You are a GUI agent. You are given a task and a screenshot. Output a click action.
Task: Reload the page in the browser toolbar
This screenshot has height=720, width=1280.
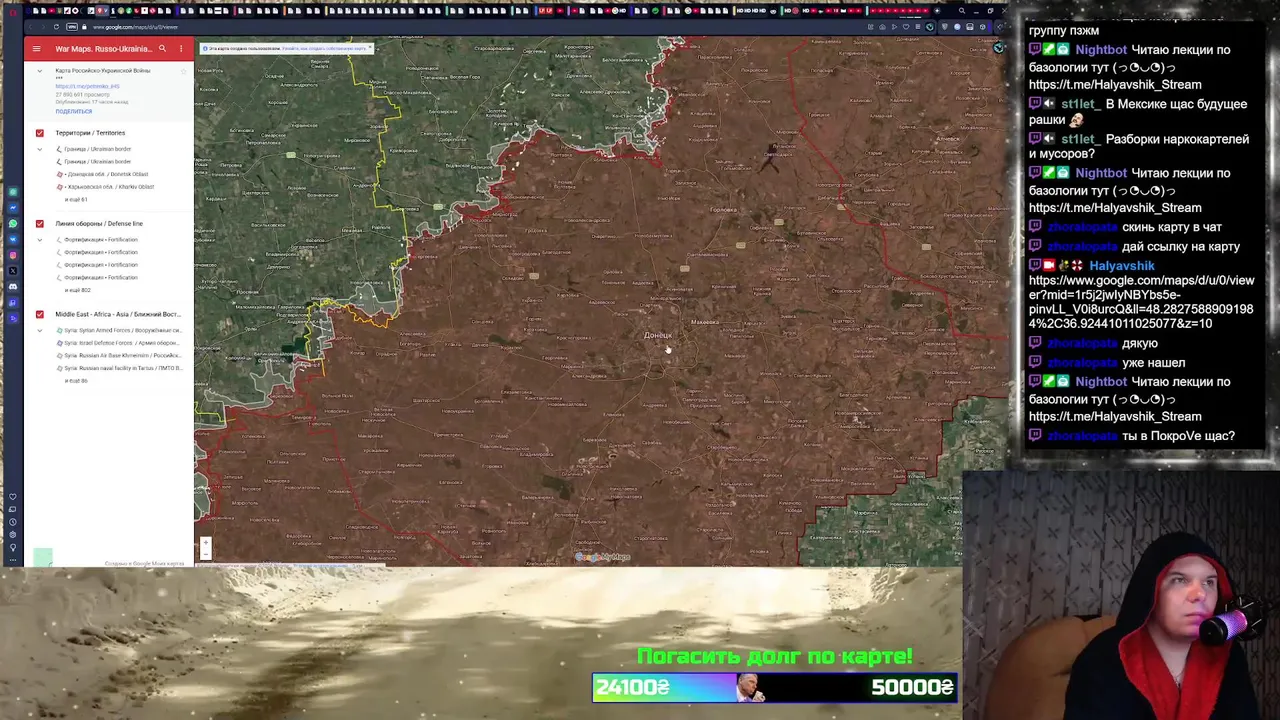tap(56, 27)
